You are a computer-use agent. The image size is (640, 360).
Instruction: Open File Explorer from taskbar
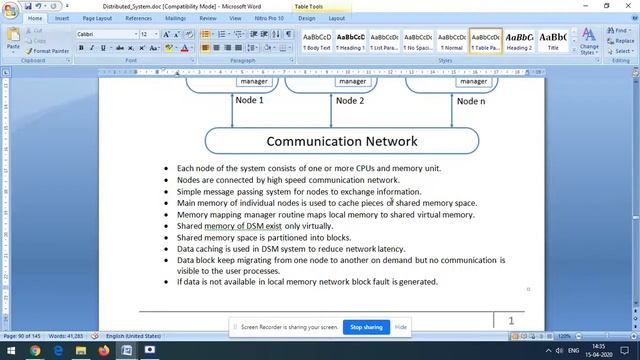81,351
